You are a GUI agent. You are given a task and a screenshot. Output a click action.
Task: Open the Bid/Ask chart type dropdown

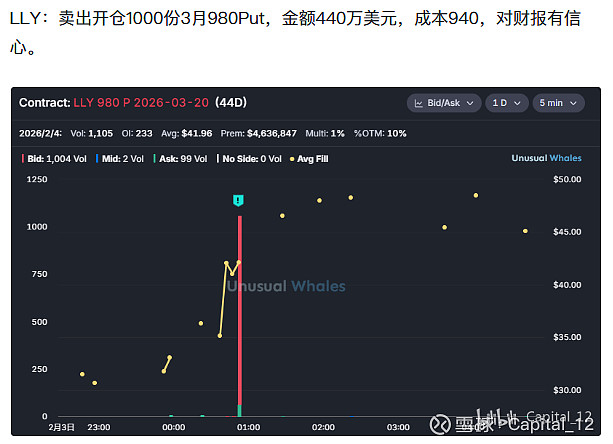[x=444, y=103]
